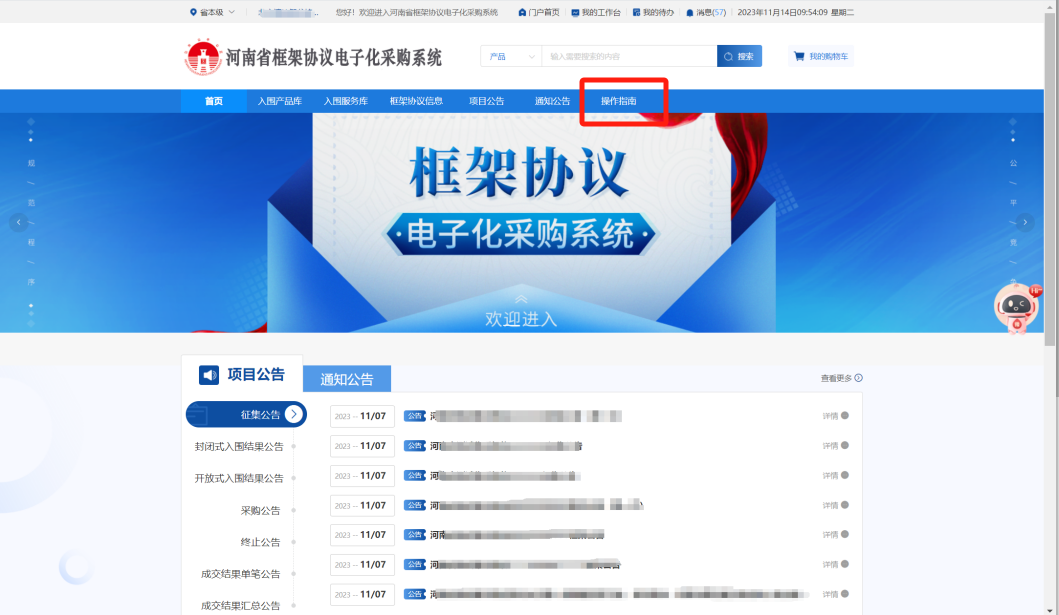
Task: Click the 我的工作台 monitor icon
Action: (575, 12)
